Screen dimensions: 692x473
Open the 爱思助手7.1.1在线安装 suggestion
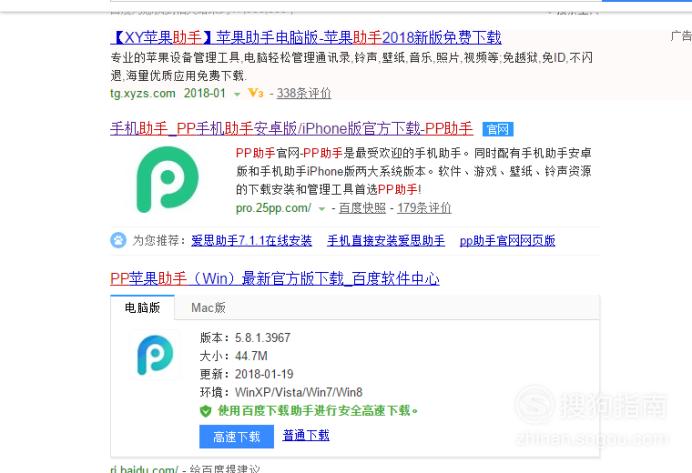pyautogui.click(x=252, y=240)
